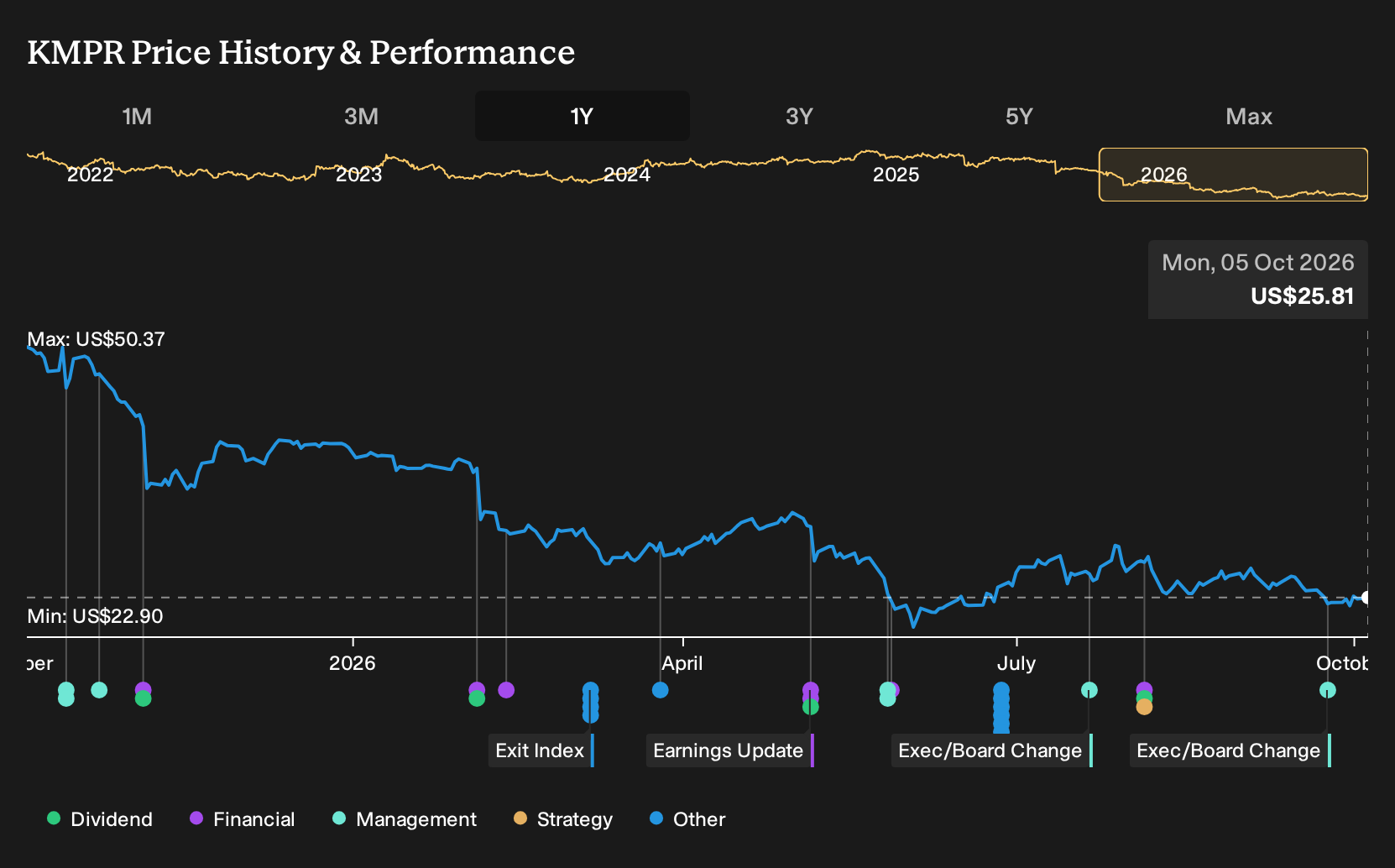This screenshot has width=1395, height=868.
Task: Click the purple Financial dot after 2026 drop
Action: pyautogui.click(x=506, y=690)
